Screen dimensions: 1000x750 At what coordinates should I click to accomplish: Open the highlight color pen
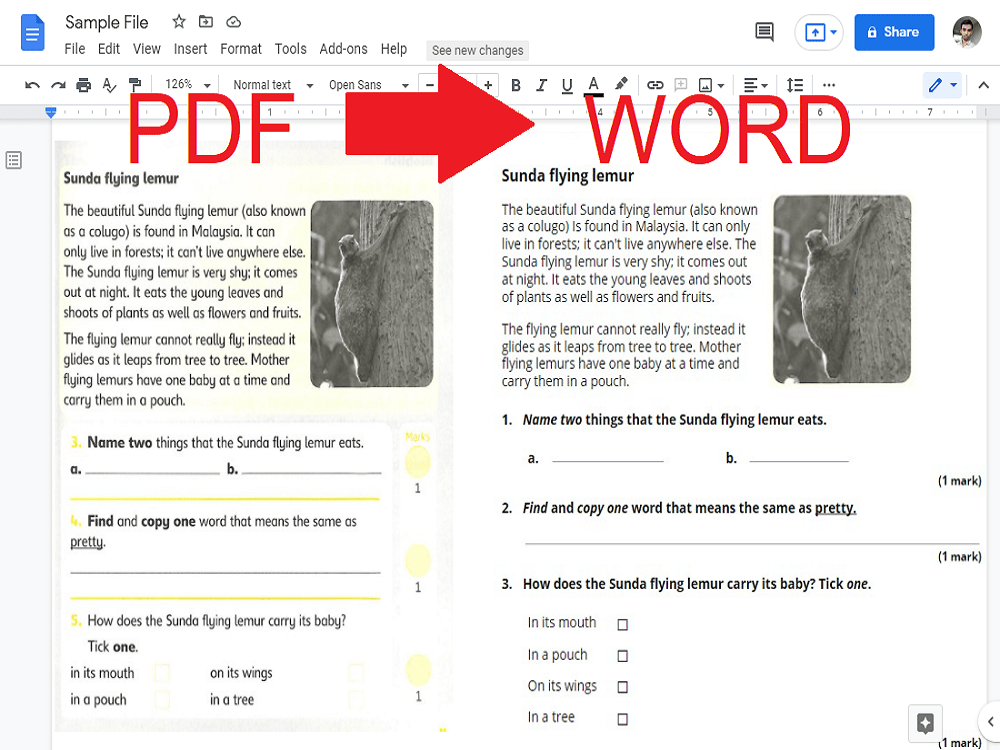coord(621,84)
